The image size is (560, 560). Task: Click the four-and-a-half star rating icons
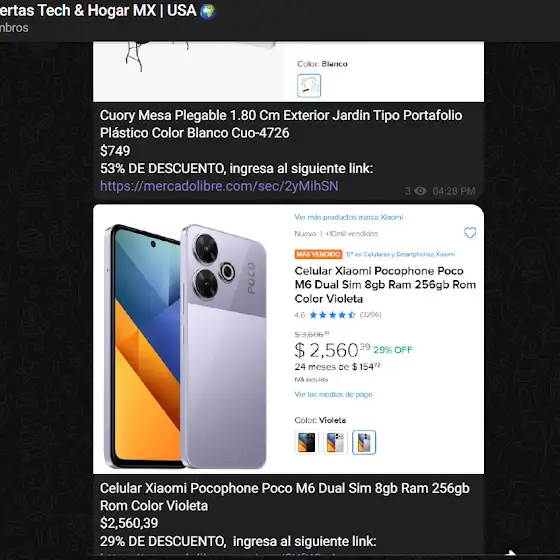pyautogui.click(x=332, y=315)
